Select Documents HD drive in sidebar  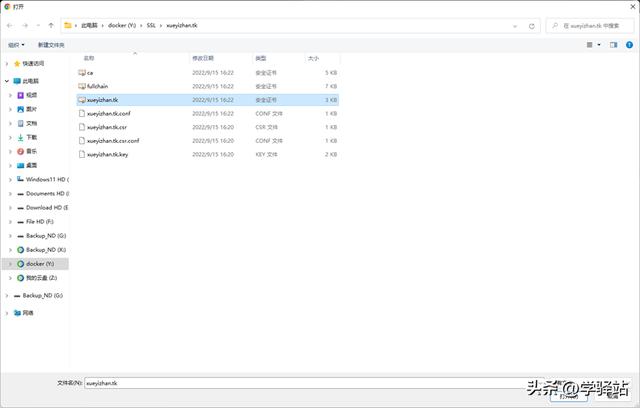[47, 193]
